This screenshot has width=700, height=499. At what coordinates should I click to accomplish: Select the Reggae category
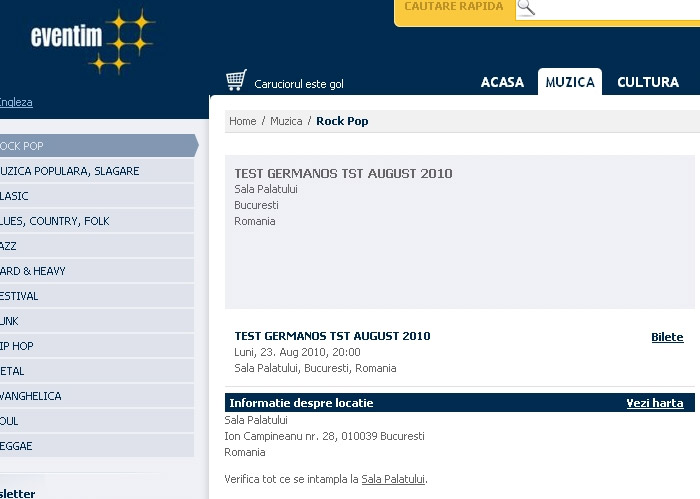click(97, 446)
